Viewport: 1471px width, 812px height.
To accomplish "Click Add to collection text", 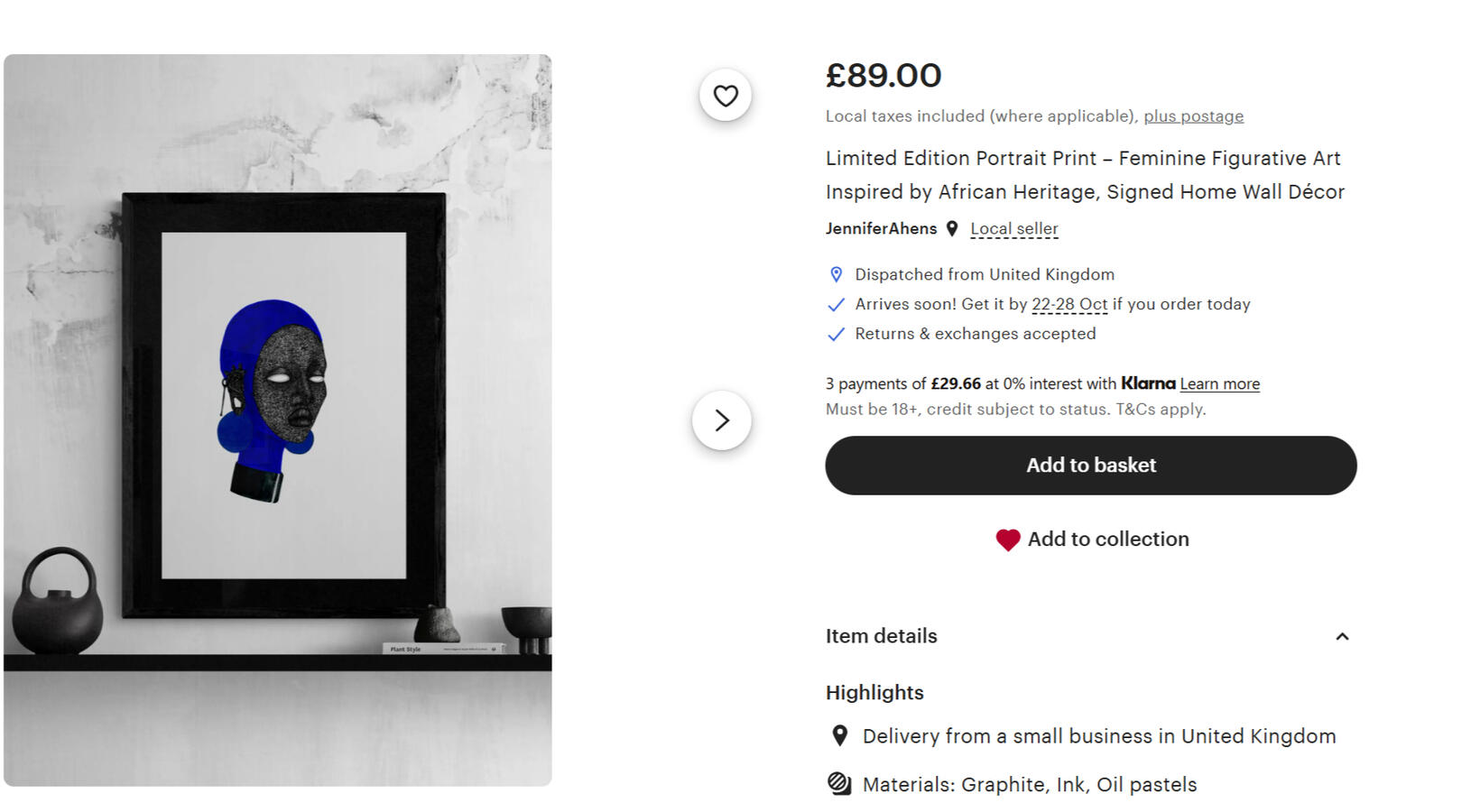I will [x=1108, y=540].
